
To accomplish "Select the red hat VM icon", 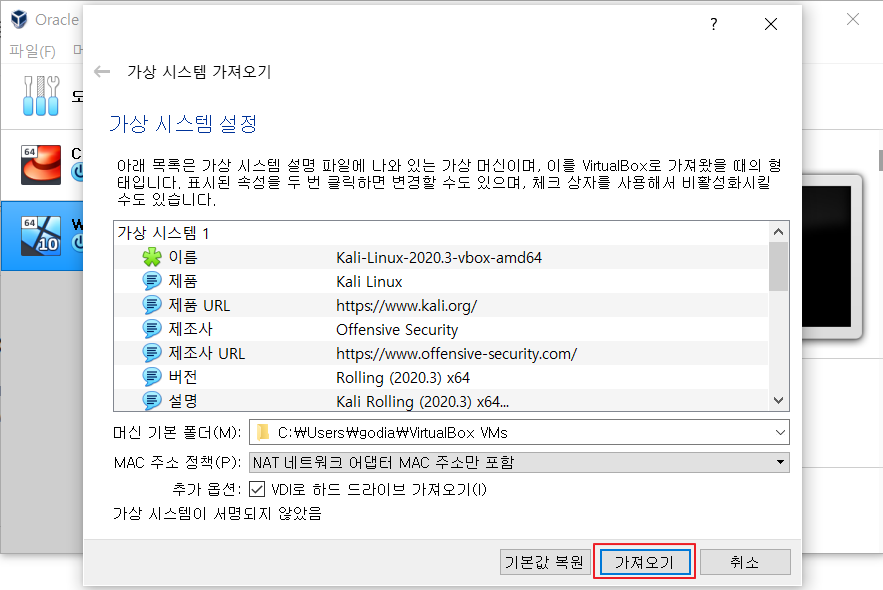I will pos(41,164).
